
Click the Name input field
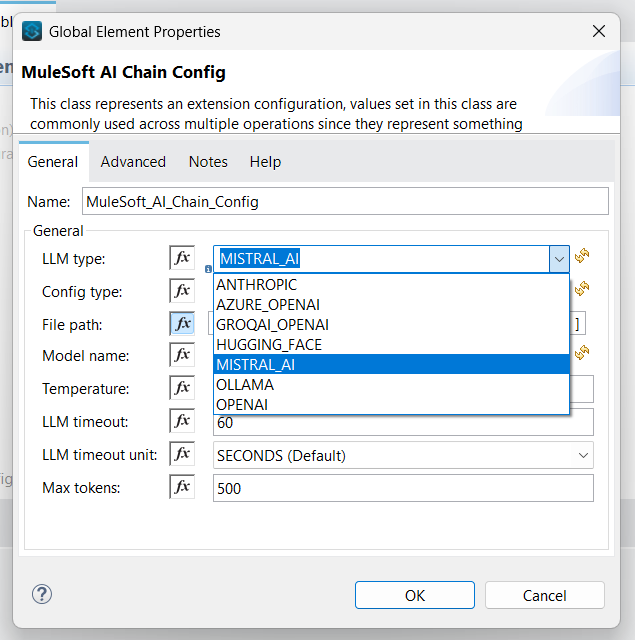345,201
